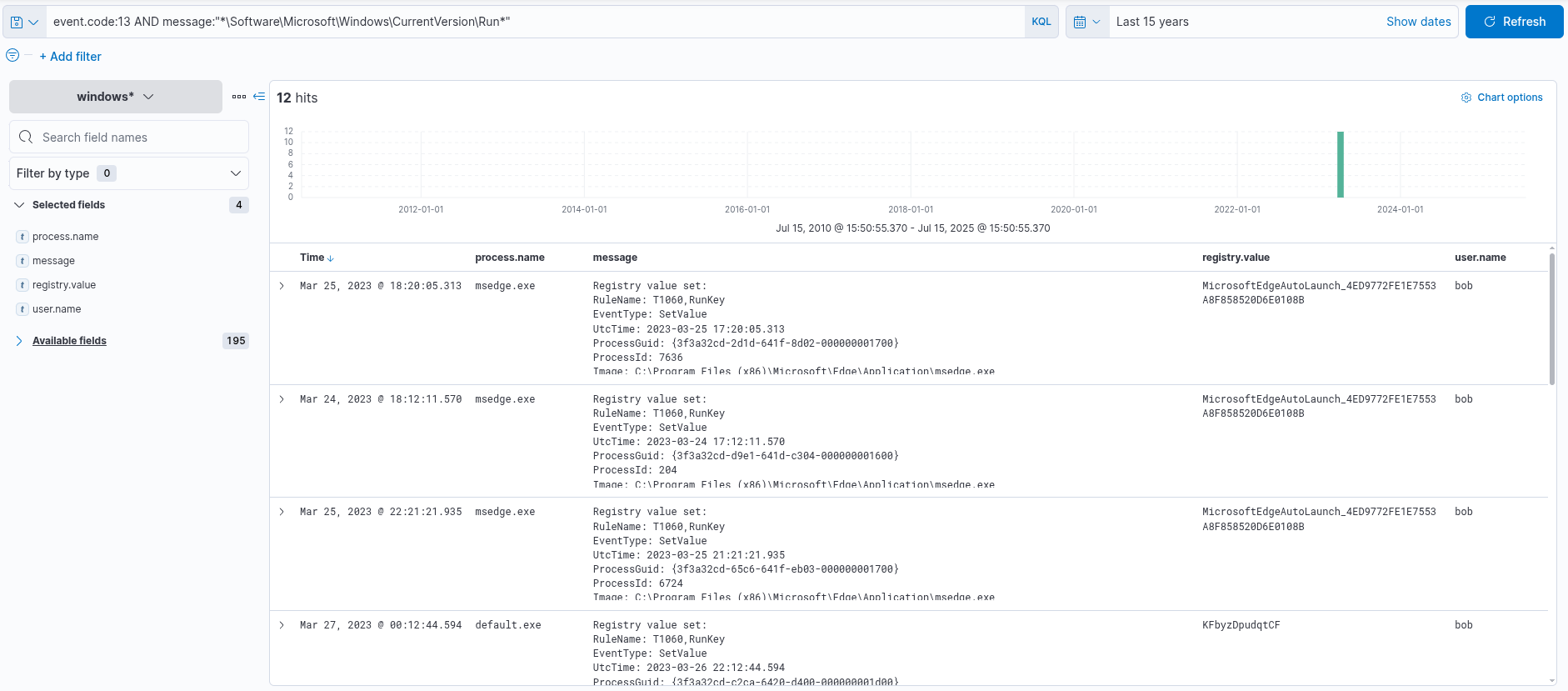Click the Show dates link
Viewport: 1568px width, 691px height.
coord(1418,22)
